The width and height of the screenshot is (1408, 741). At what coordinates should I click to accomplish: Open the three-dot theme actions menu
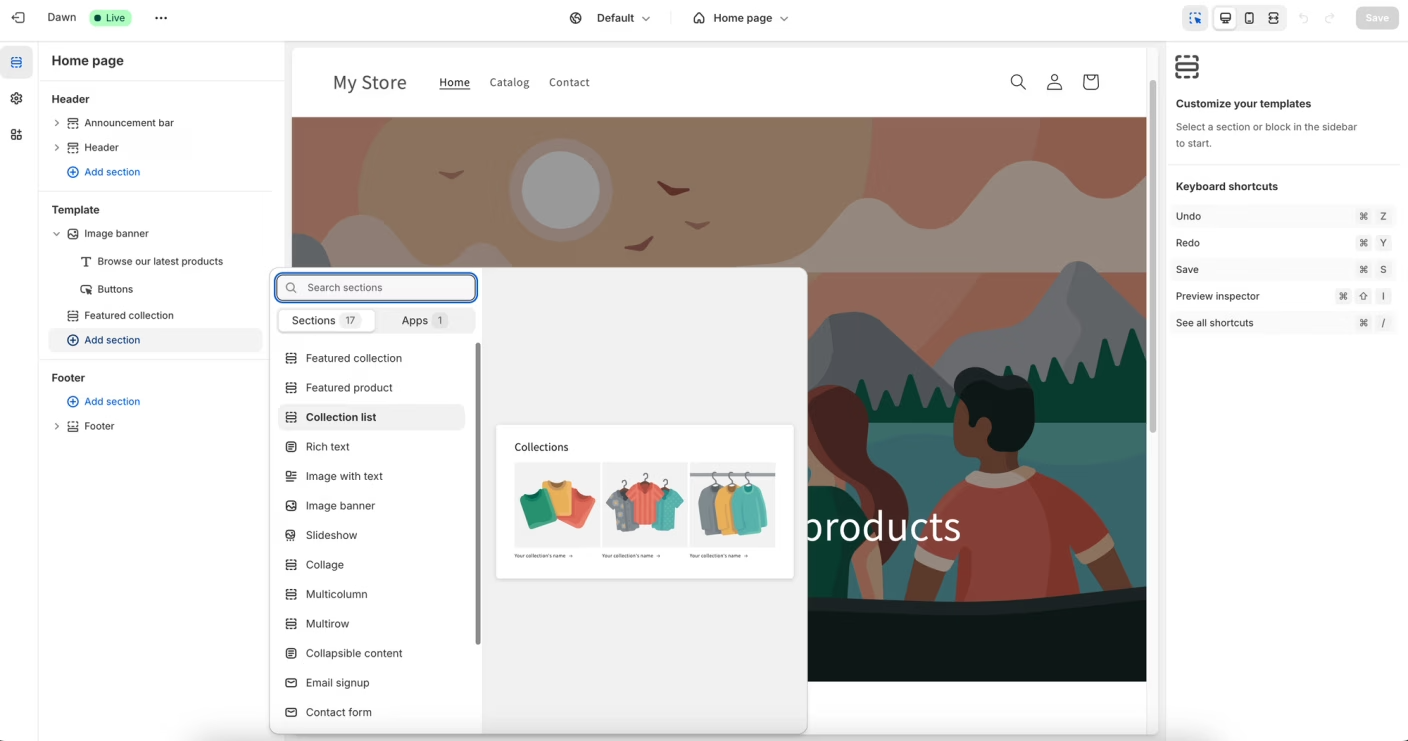point(161,18)
